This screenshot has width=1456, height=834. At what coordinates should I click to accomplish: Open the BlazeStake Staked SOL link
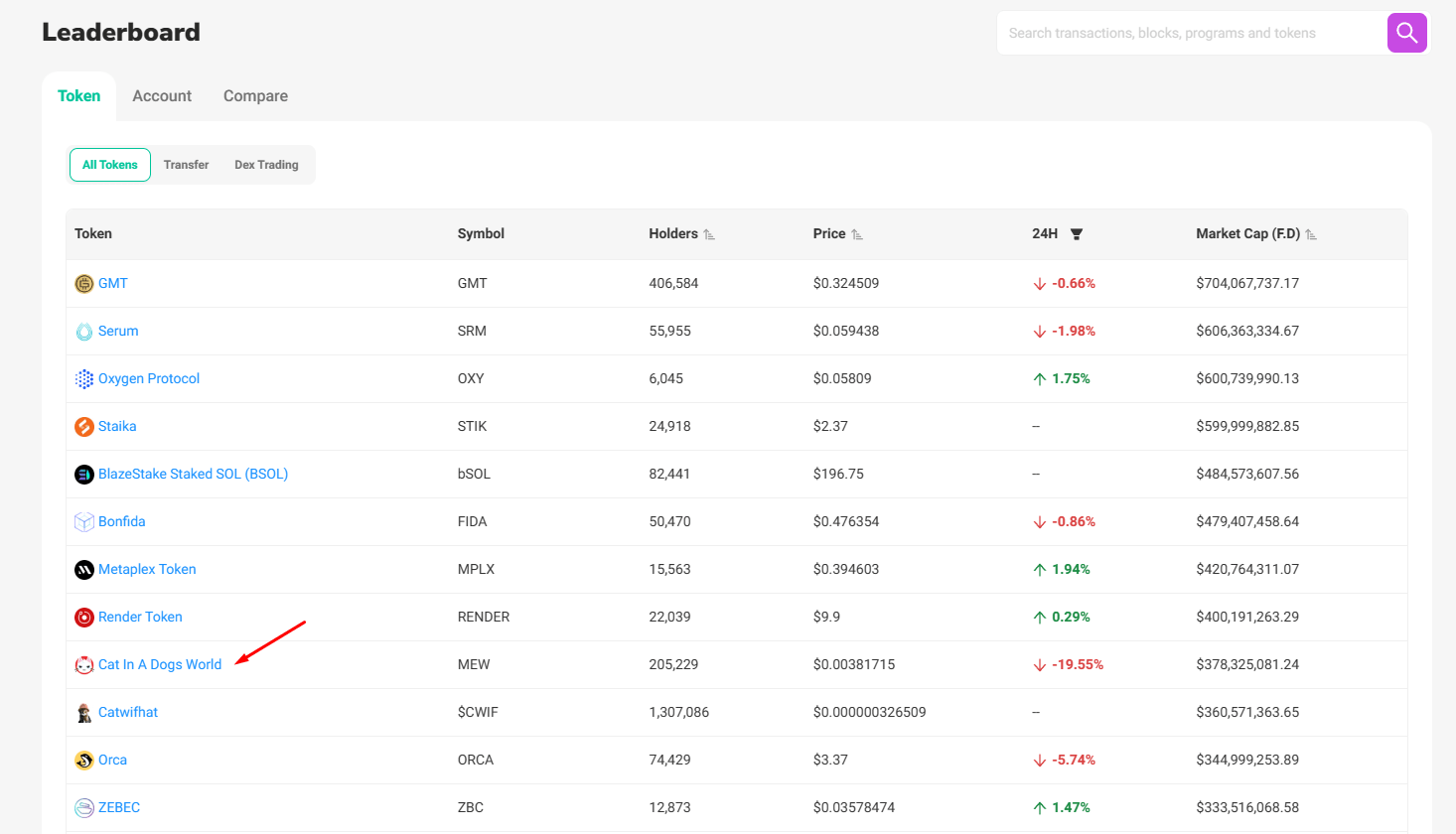pyautogui.click(x=193, y=474)
